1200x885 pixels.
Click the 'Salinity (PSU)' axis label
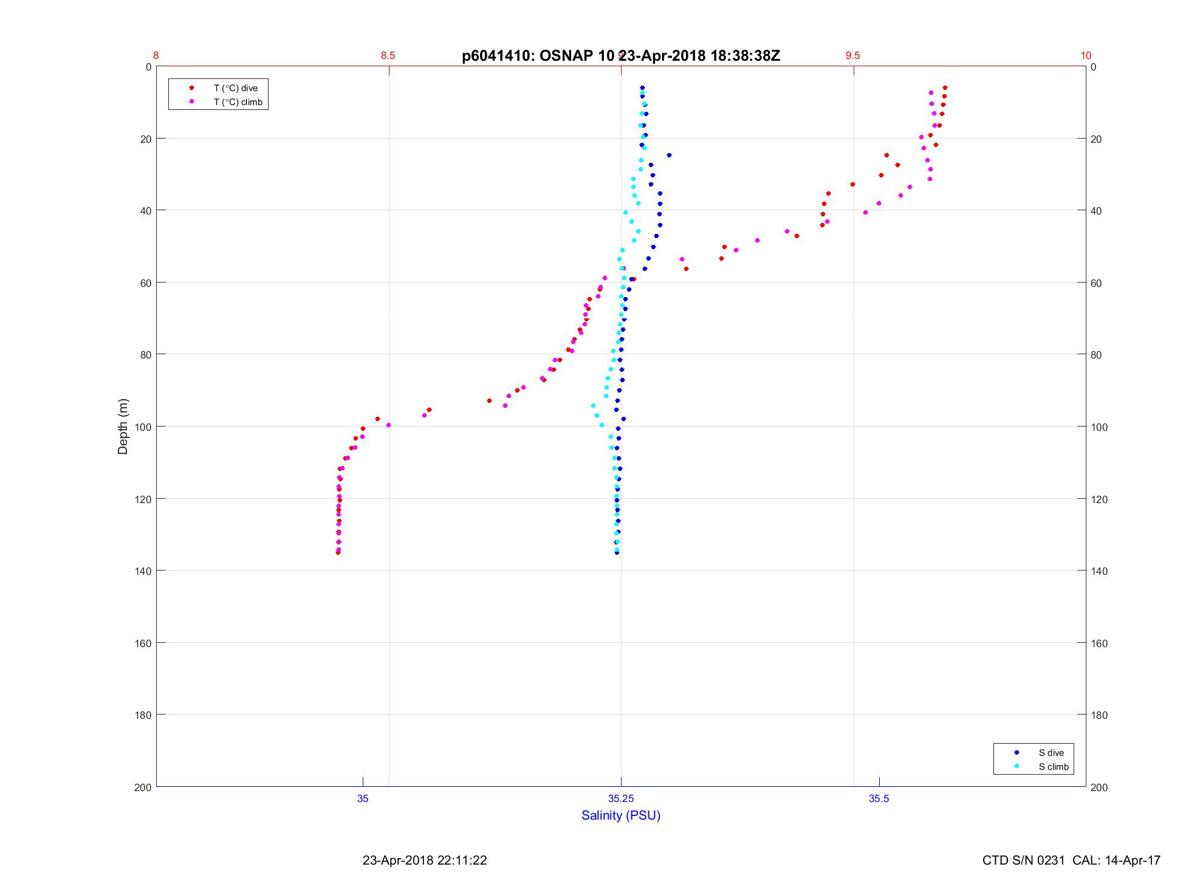pyautogui.click(x=621, y=815)
